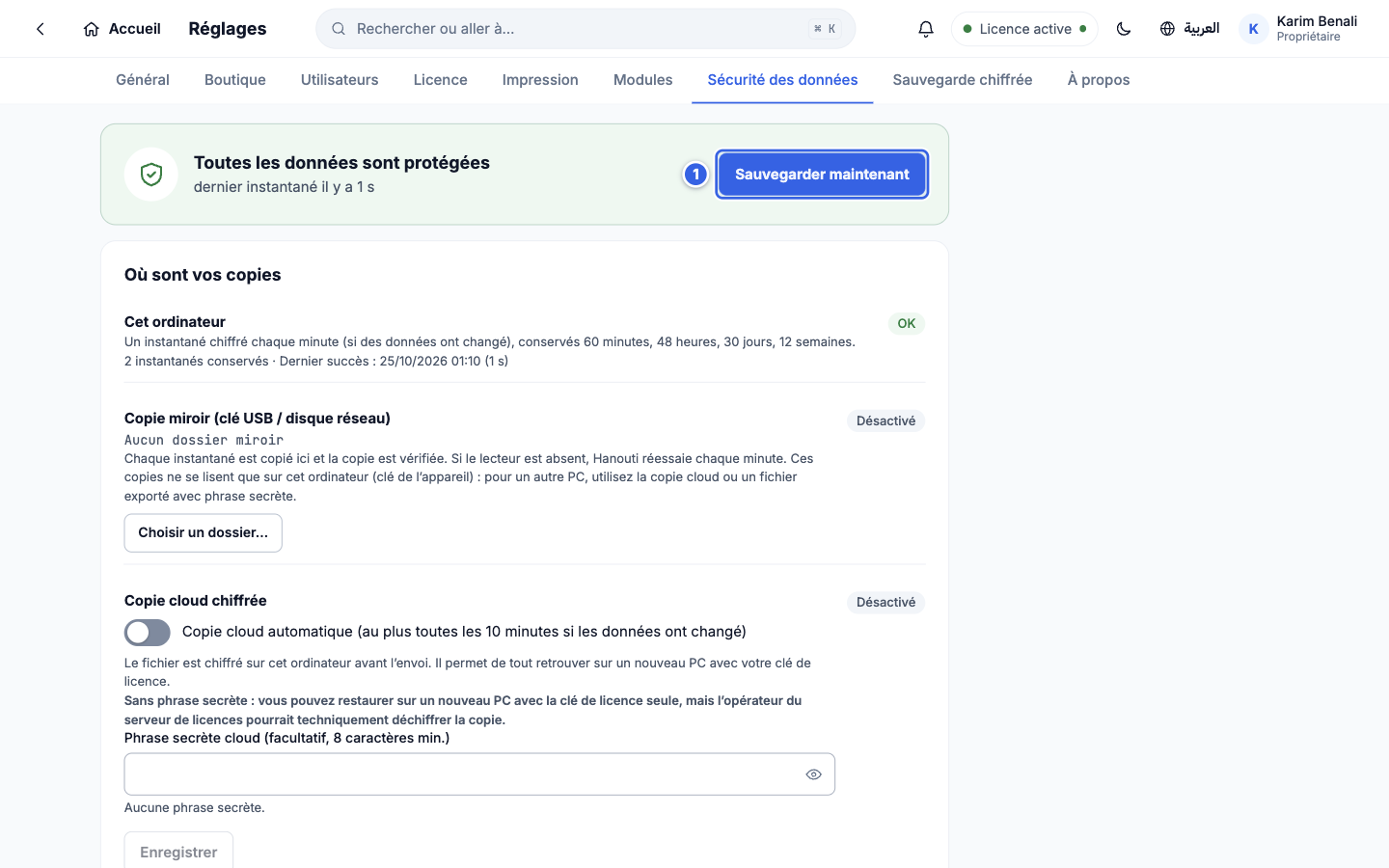1389x868 pixels.
Task: Click Sauvegarder maintenant button
Action: coord(822,175)
